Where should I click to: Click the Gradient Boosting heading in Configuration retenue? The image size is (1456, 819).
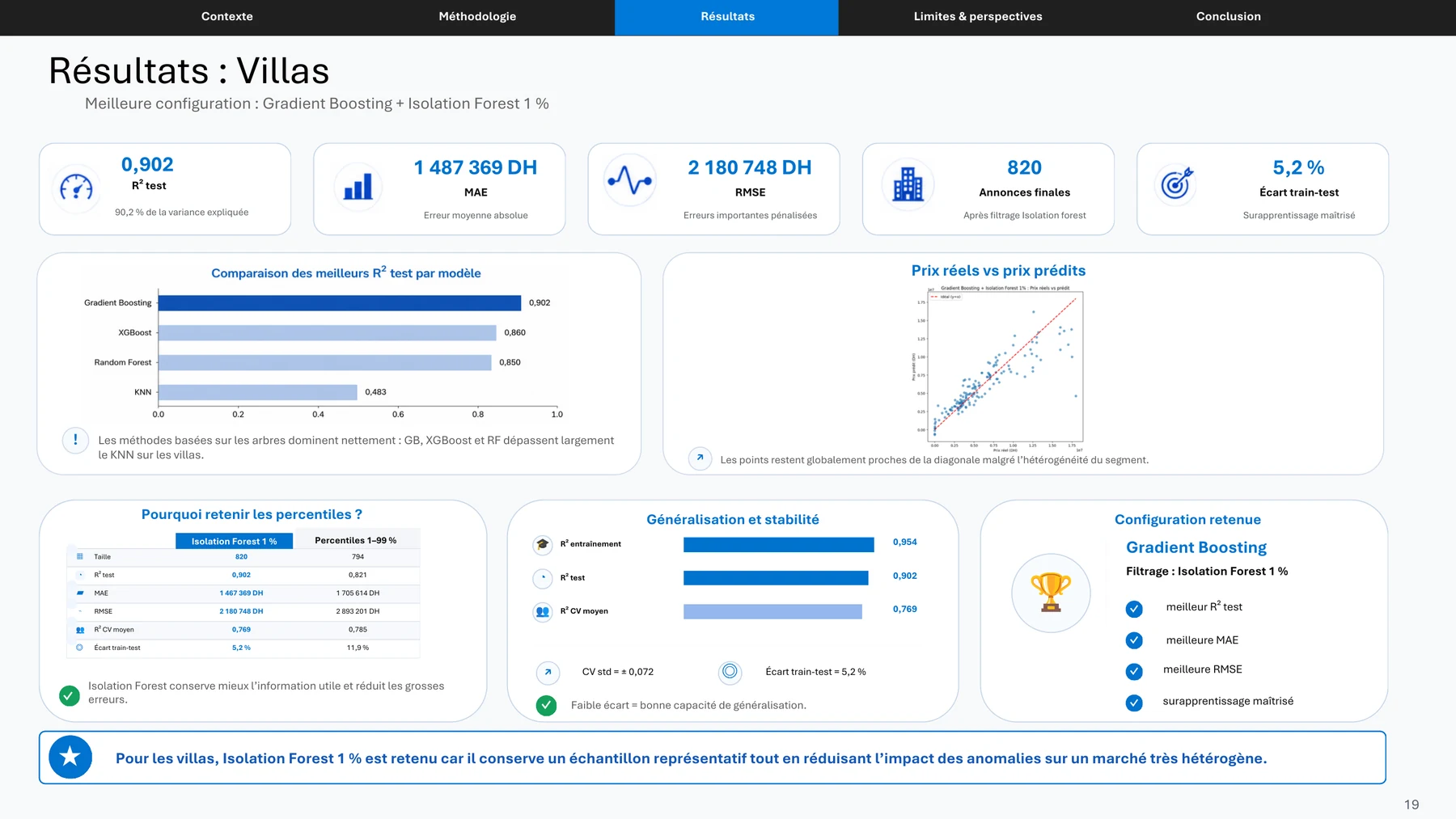point(1196,547)
